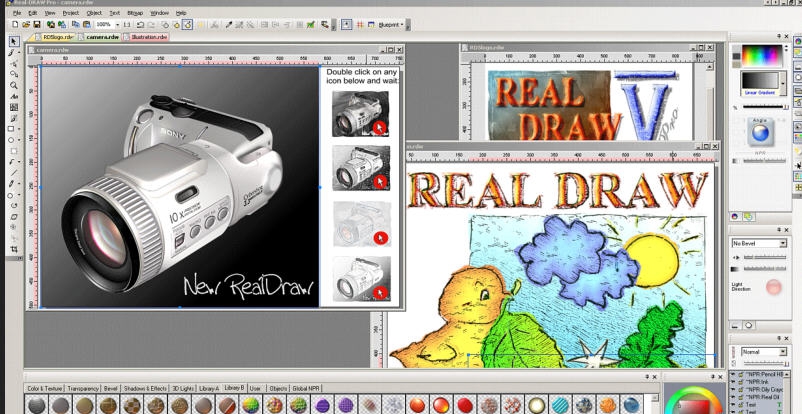The width and height of the screenshot is (802, 414).
Task: Select the rainbow sphere material preset
Action: (x=251, y=405)
